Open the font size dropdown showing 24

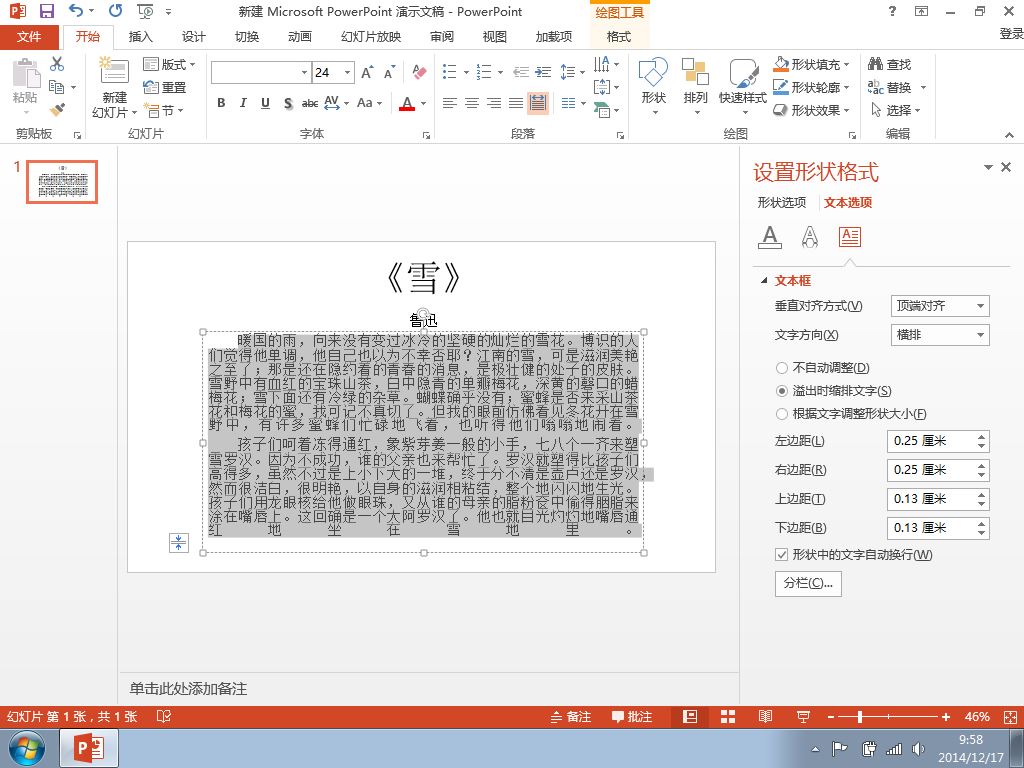348,72
